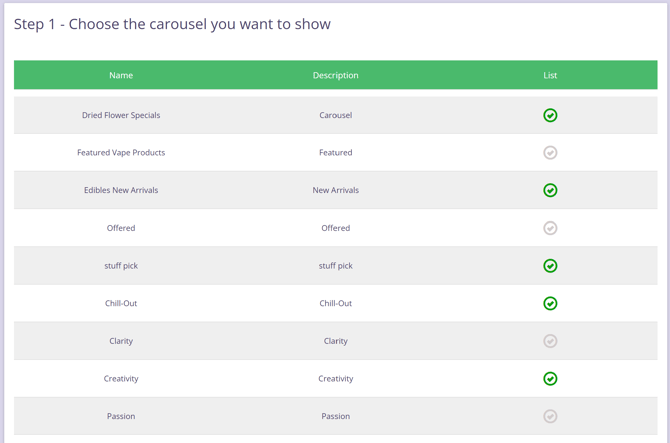The width and height of the screenshot is (670, 443).
Task: Enable the Featured Vape Products carousel checkmark
Action: [x=550, y=153]
